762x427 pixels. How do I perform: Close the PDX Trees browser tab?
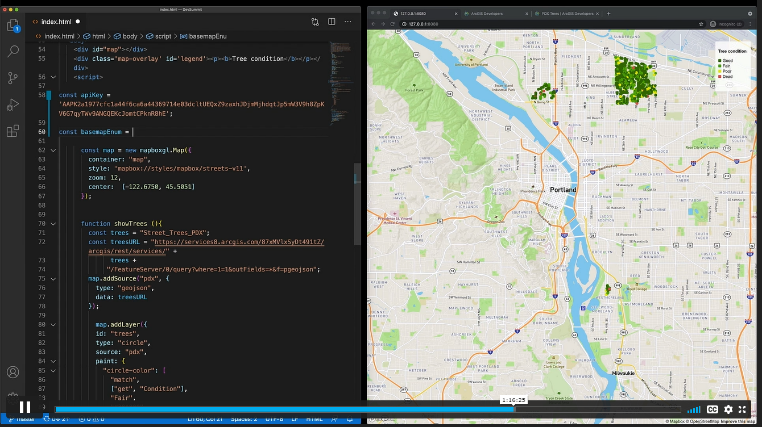(597, 14)
